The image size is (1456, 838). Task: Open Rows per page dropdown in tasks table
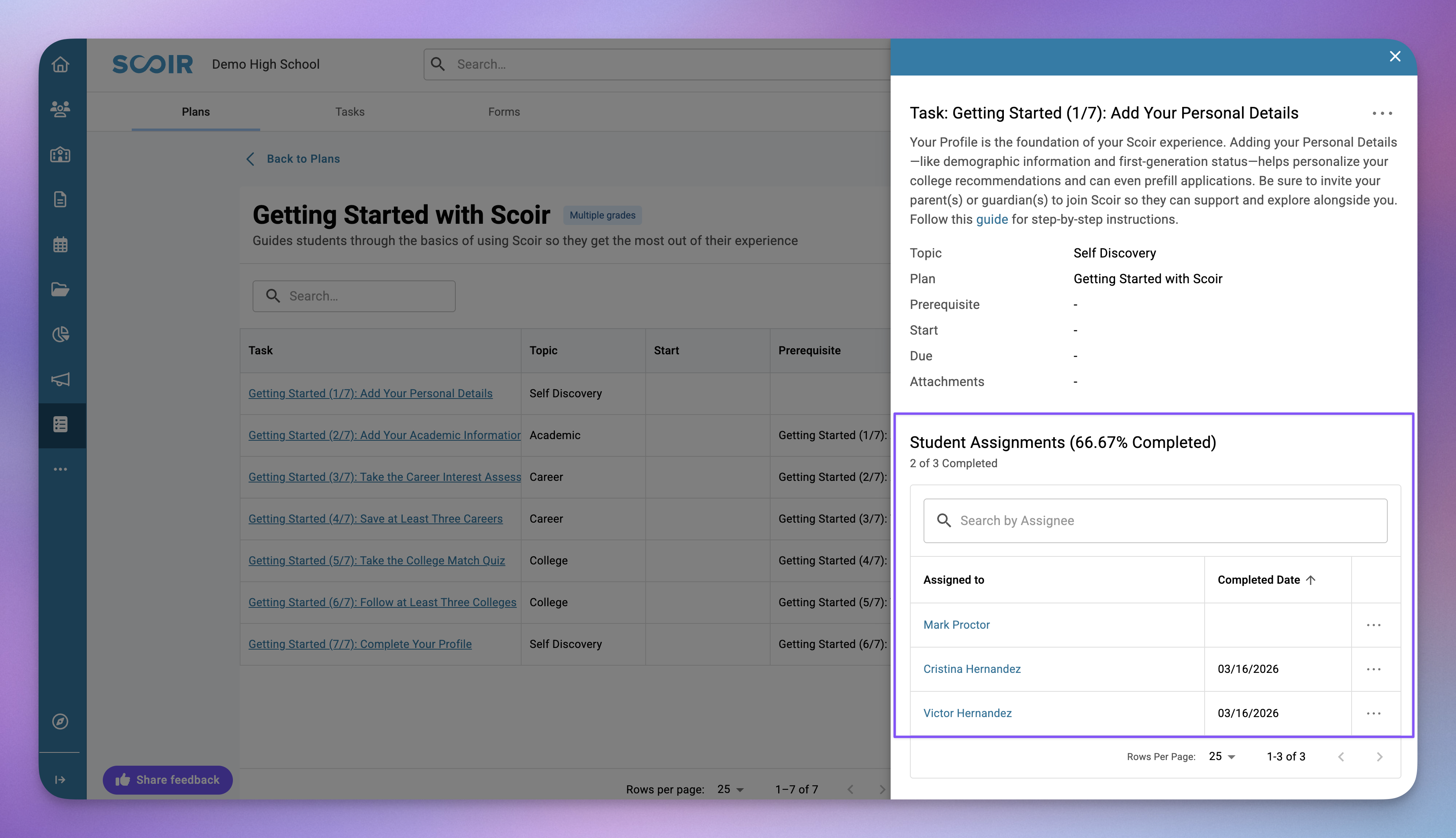point(730,789)
